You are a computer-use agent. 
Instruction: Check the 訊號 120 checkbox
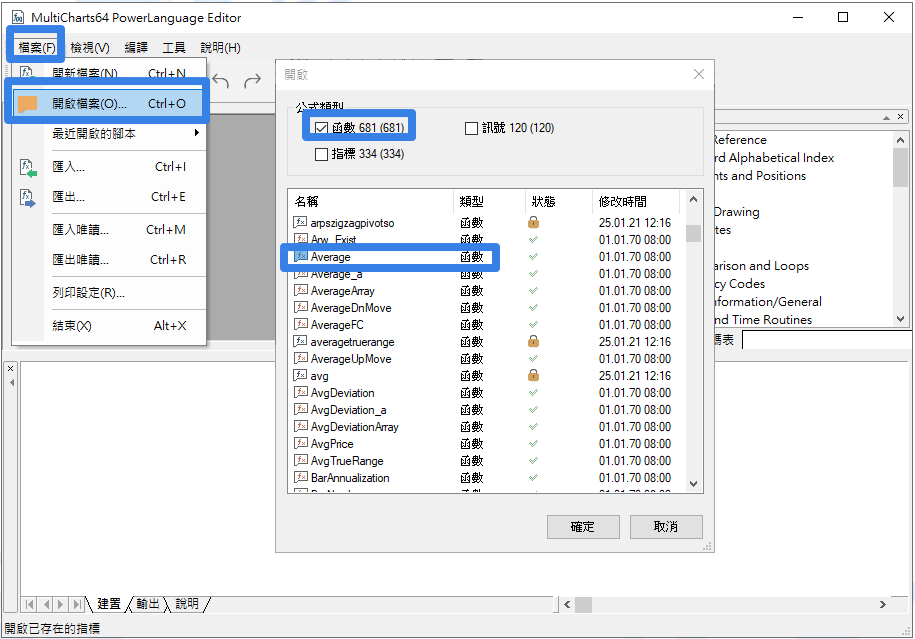471,128
